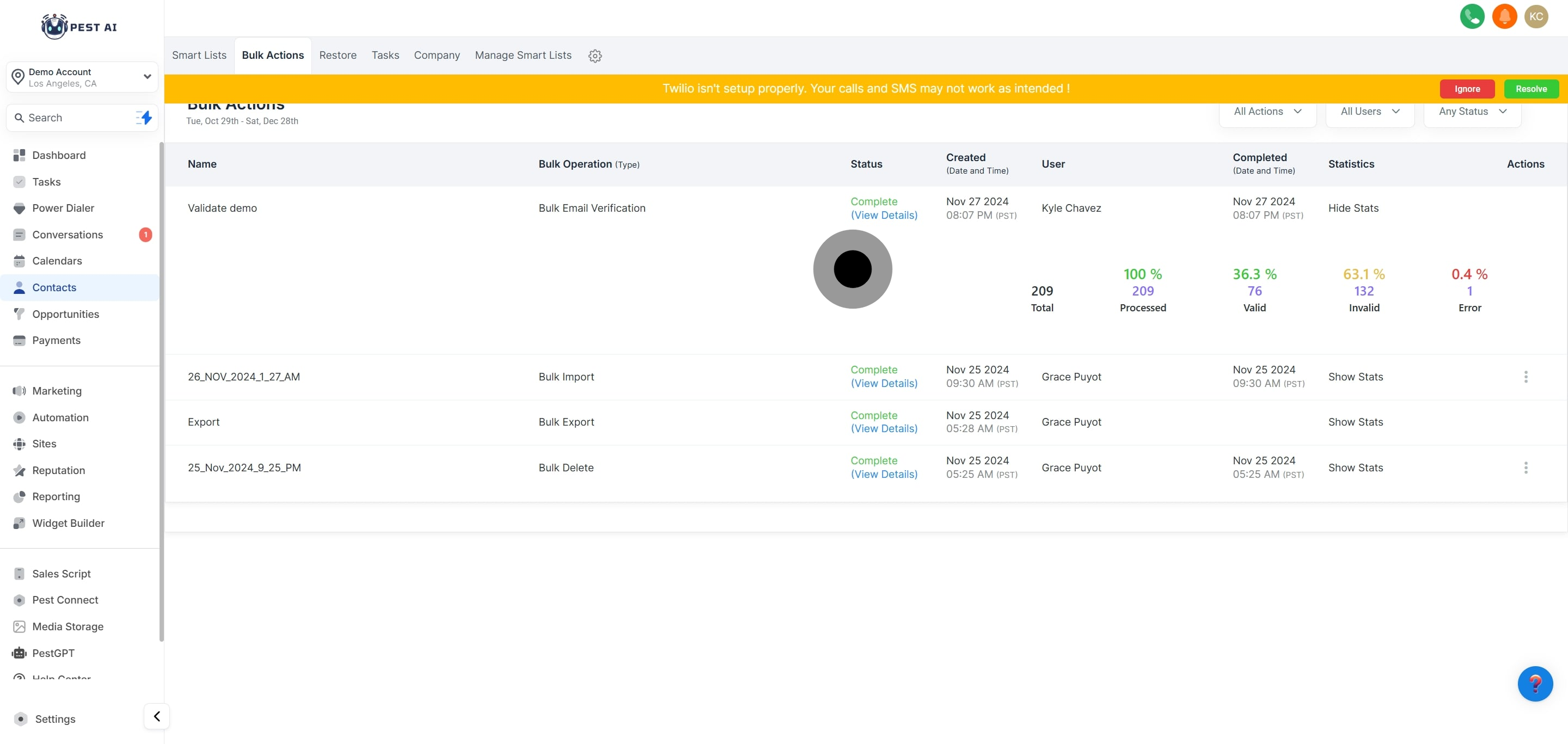Open the orange notifications bell
Viewport: 1568px width, 744px height.
(x=1504, y=16)
